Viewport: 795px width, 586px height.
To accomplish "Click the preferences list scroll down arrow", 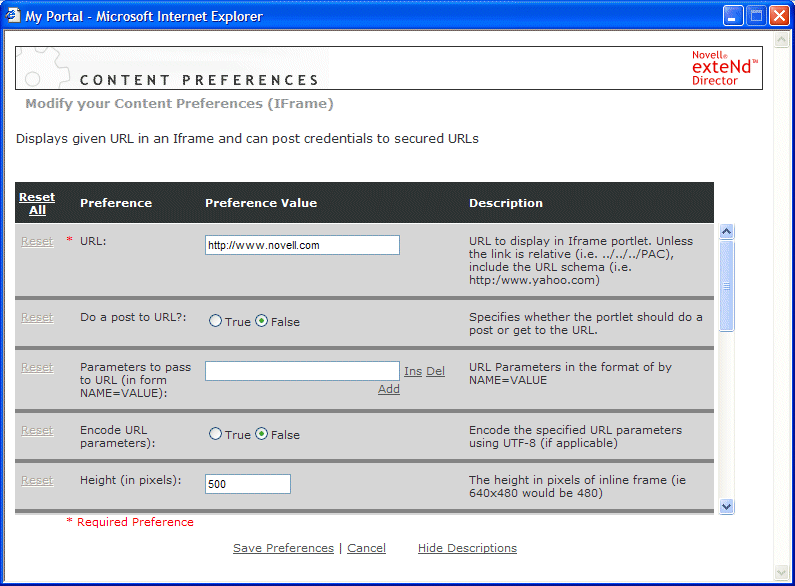I will pos(727,506).
